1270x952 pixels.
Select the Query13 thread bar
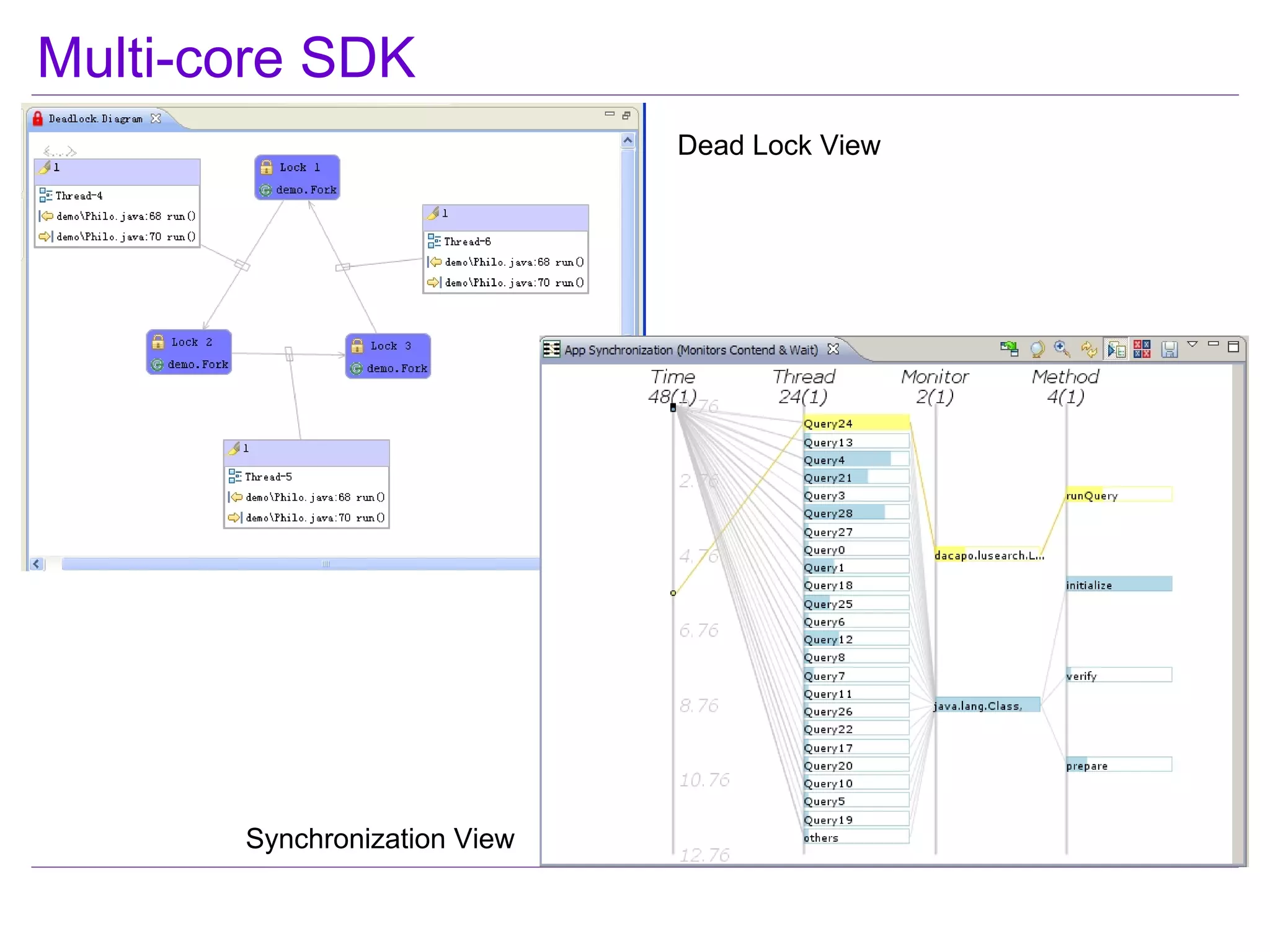tap(856, 442)
